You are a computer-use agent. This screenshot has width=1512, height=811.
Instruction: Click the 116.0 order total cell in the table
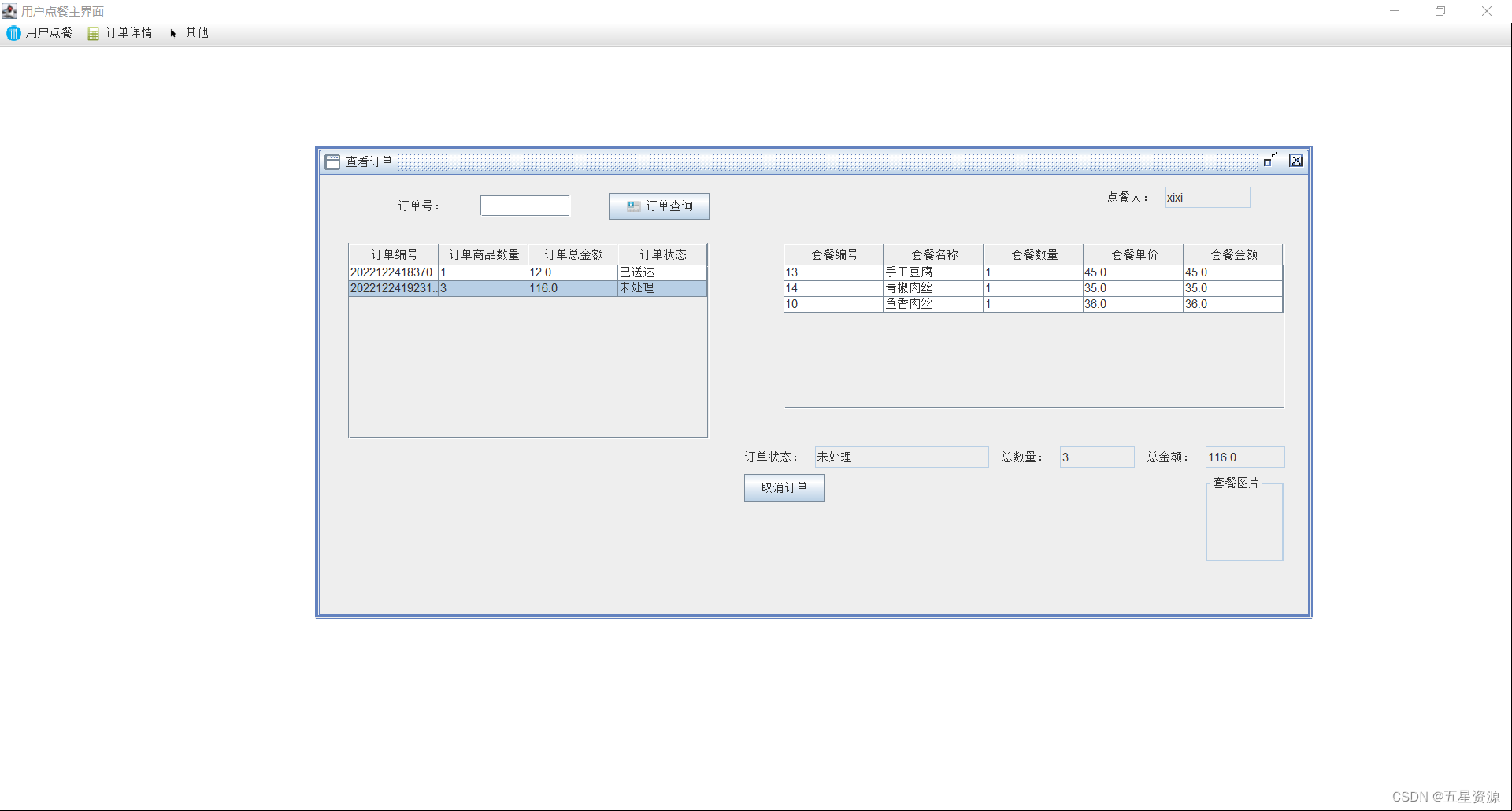[x=573, y=288]
